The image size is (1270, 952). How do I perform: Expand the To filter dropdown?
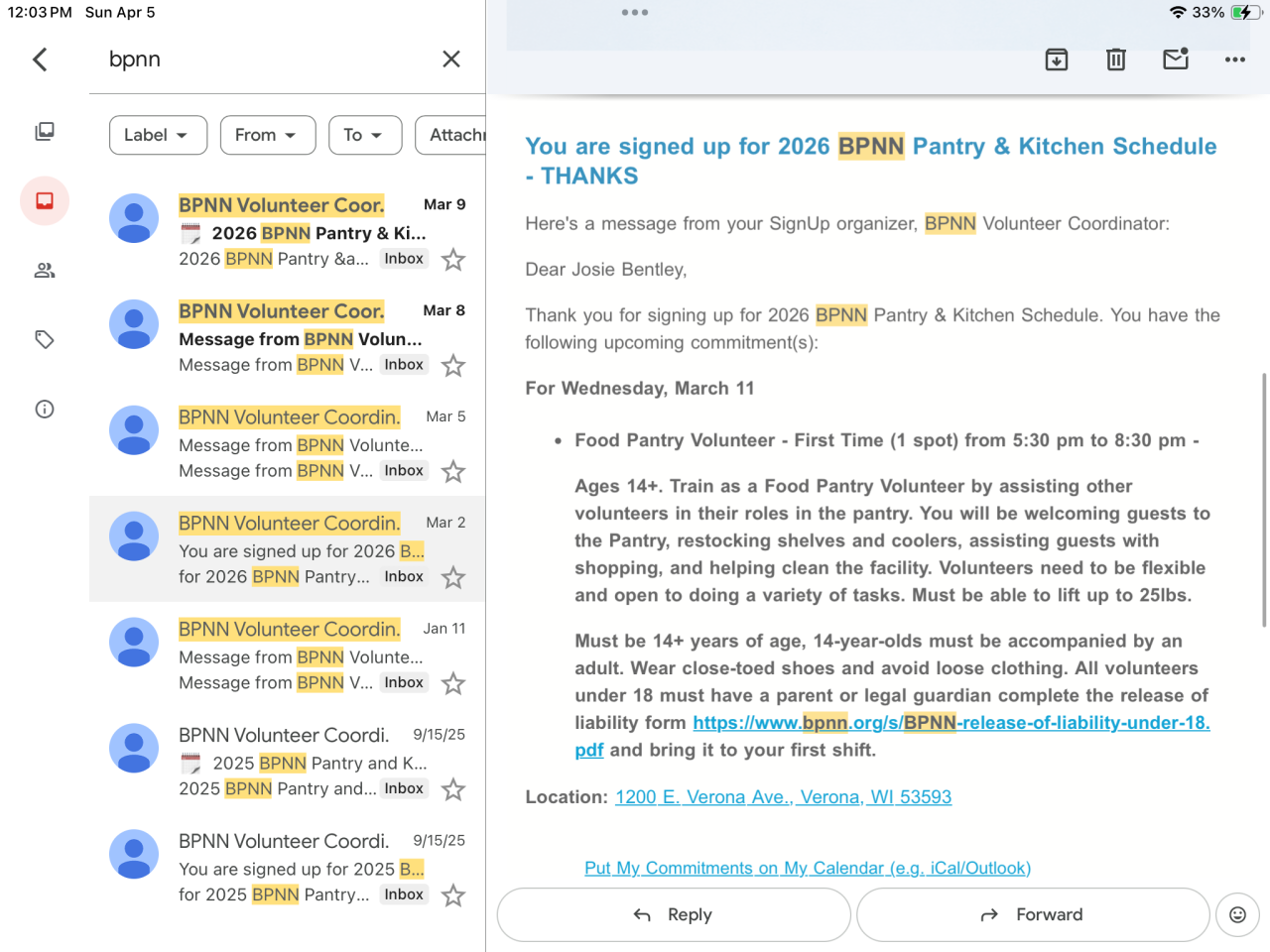pyautogui.click(x=364, y=135)
